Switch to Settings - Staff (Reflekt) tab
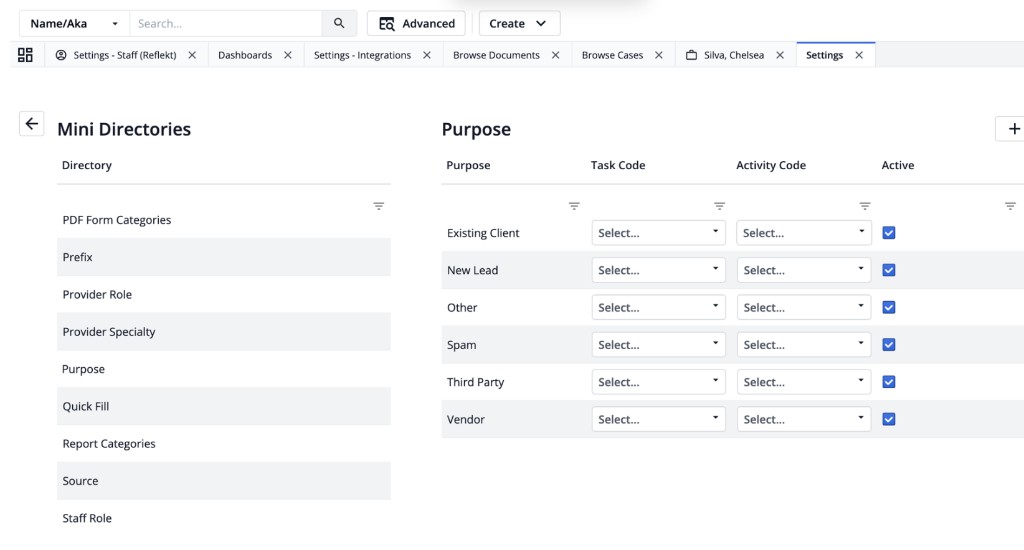 125,56
